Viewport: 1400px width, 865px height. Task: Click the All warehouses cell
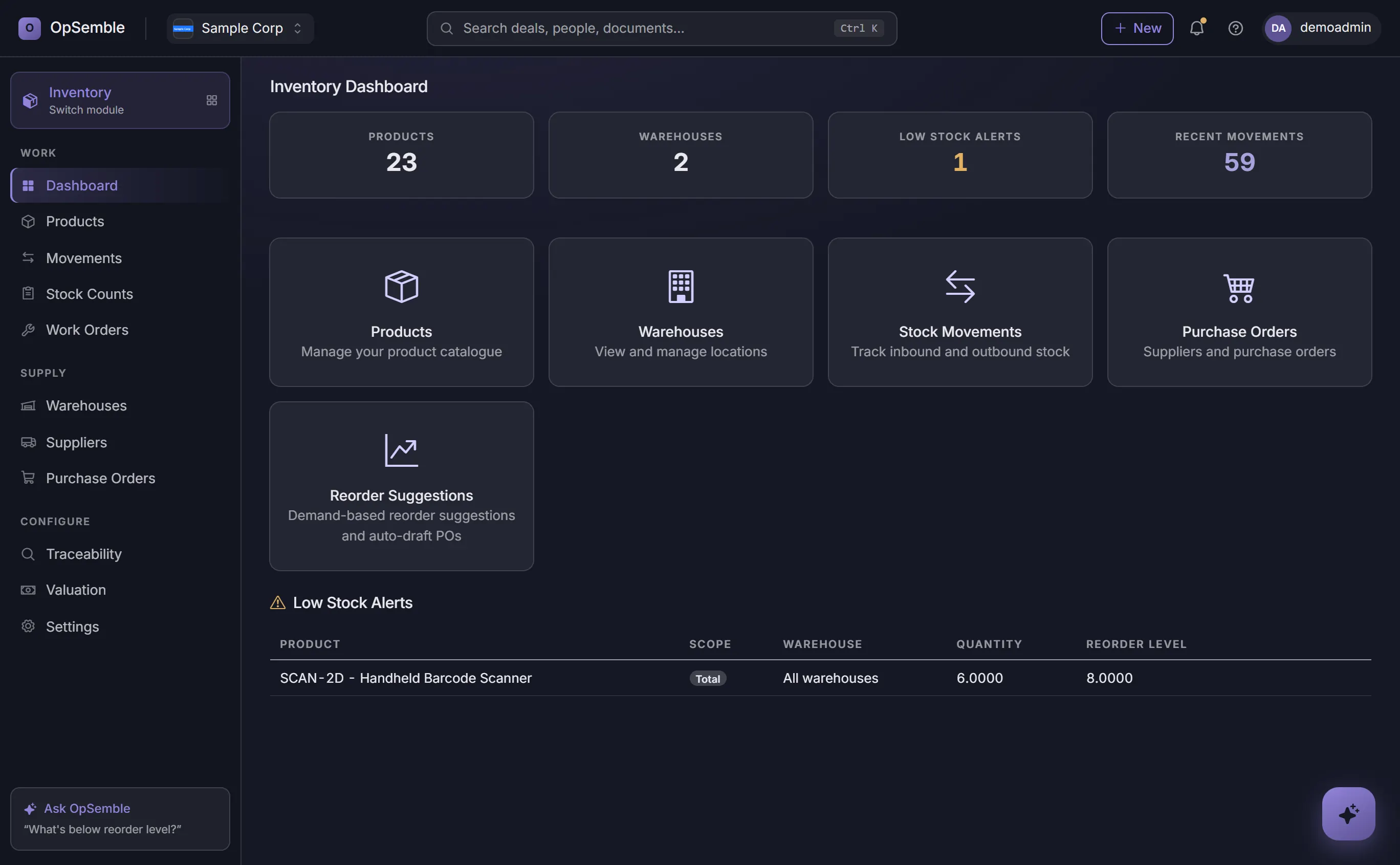pos(830,678)
